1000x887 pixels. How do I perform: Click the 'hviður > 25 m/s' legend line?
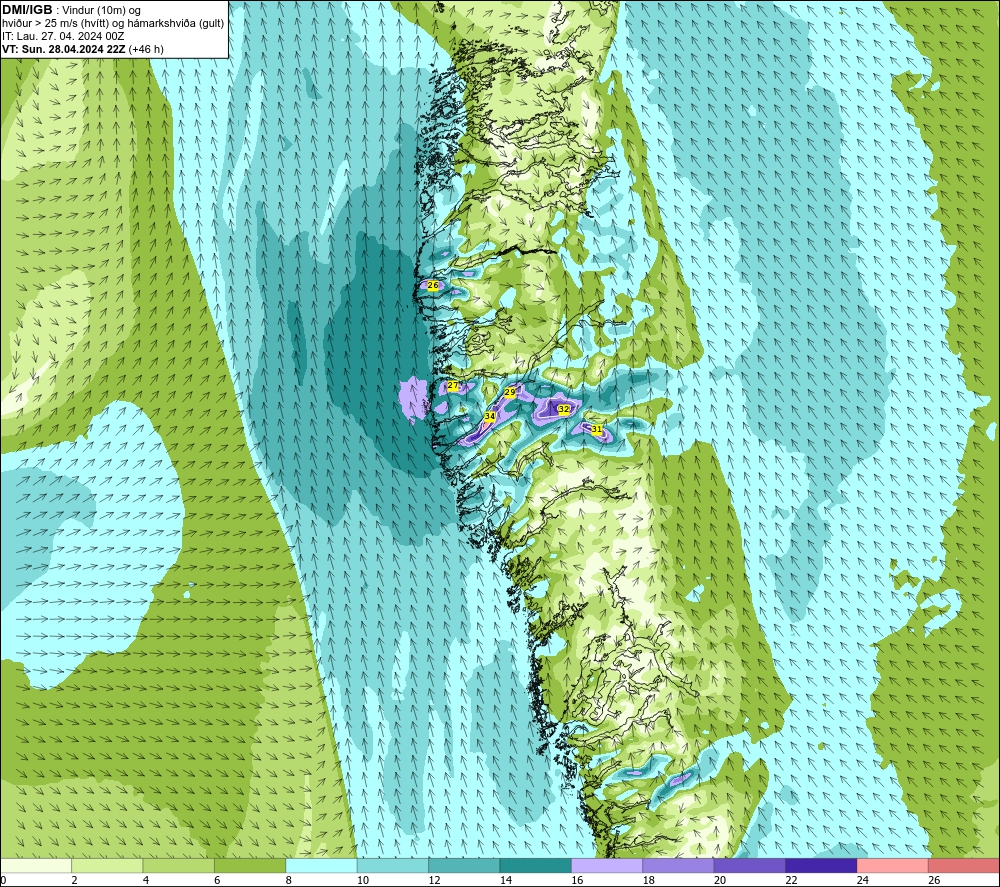(x=113, y=23)
